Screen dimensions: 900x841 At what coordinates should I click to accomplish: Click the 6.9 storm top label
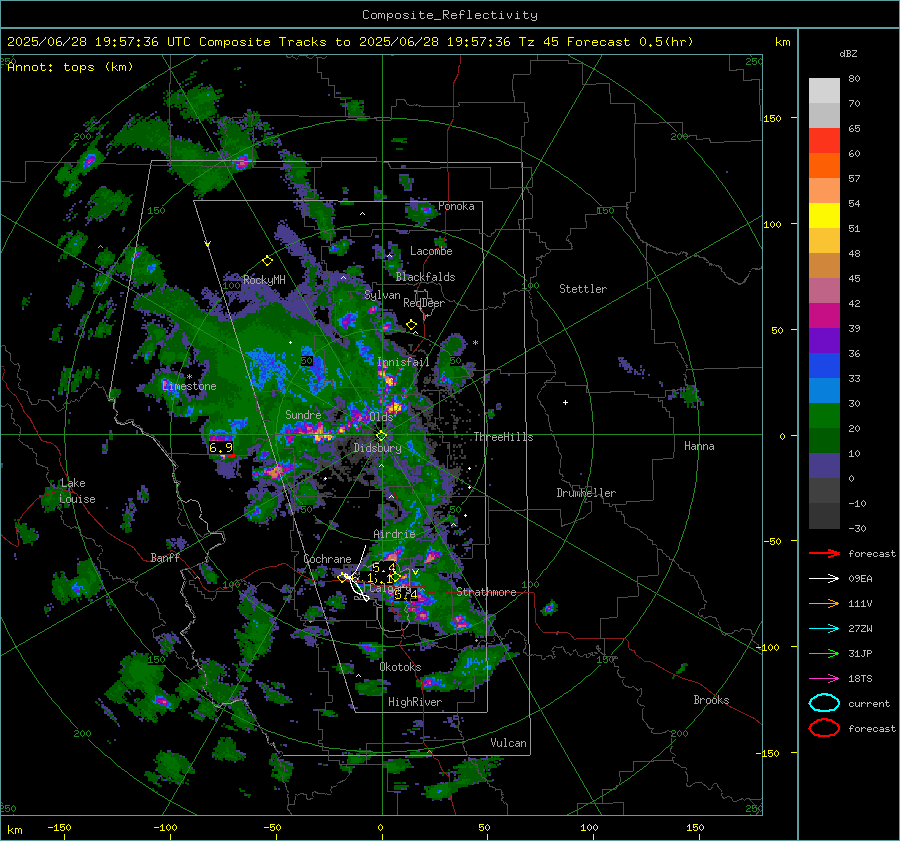point(221,448)
